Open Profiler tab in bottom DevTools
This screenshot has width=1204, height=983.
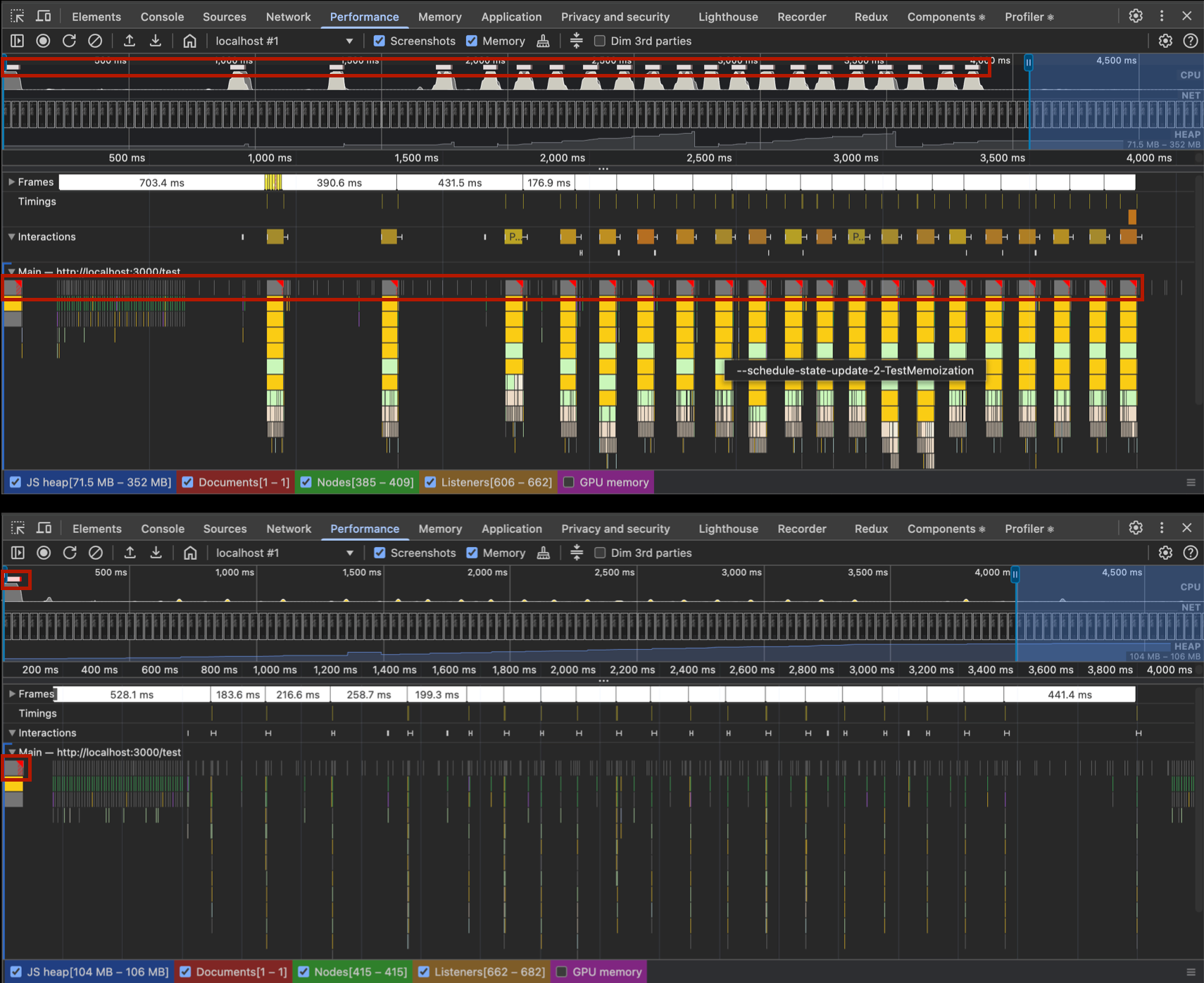click(x=1029, y=528)
